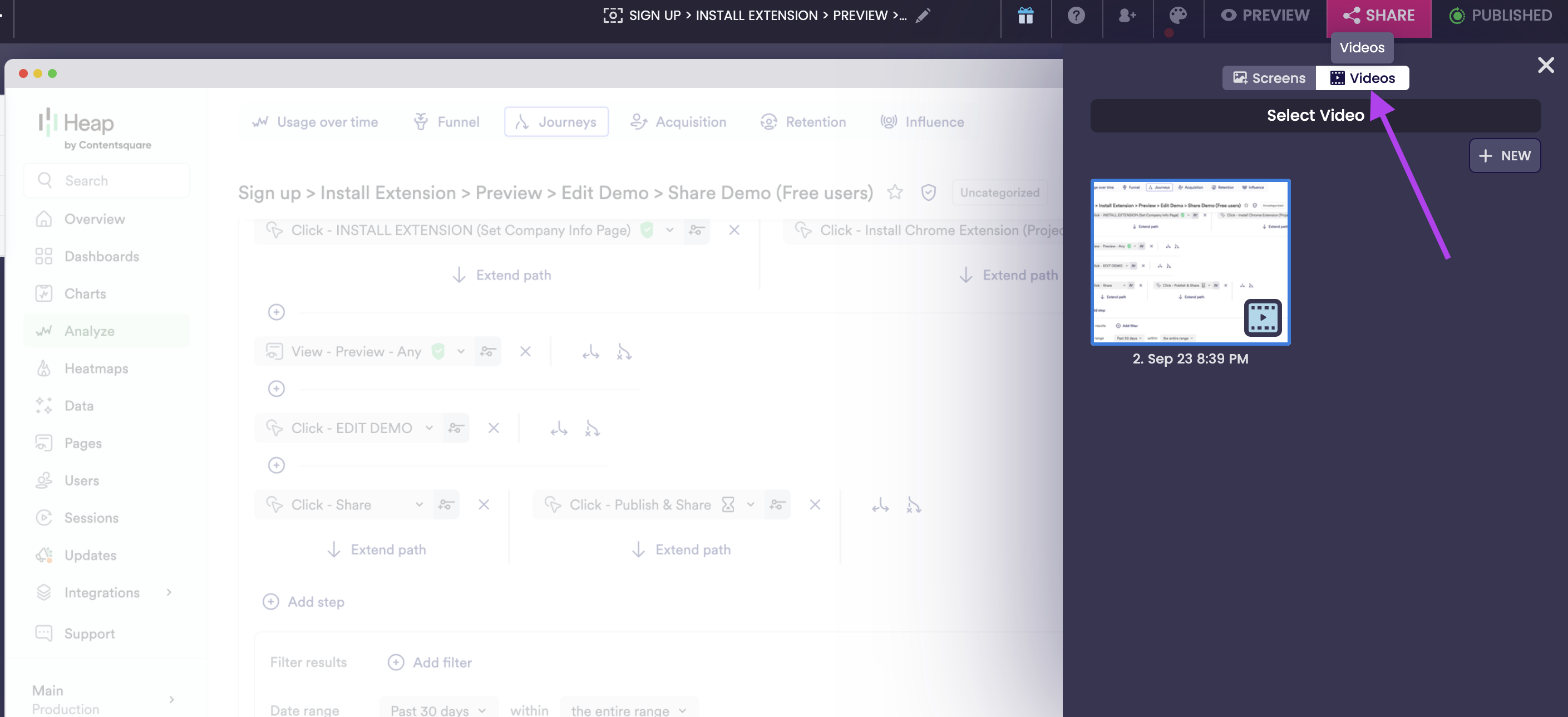The width and height of the screenshot is (1568, 717).
Task: Open the help question mark icon
Action: coord(1076,15)
